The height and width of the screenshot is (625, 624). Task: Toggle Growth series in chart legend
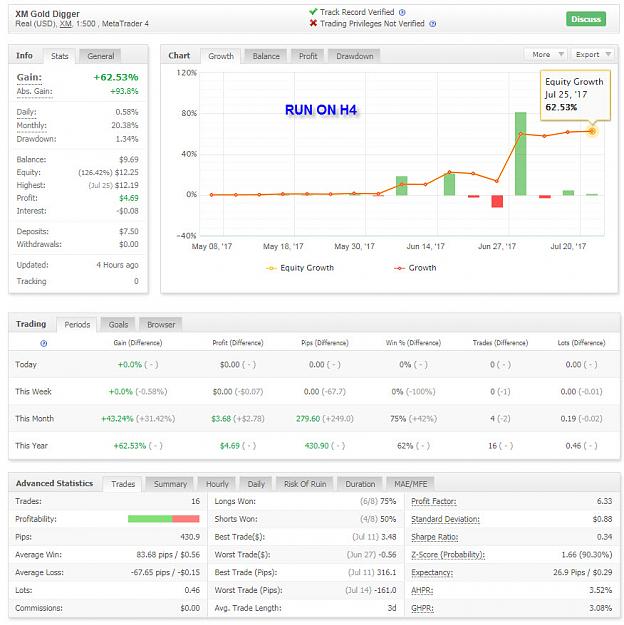415,268
